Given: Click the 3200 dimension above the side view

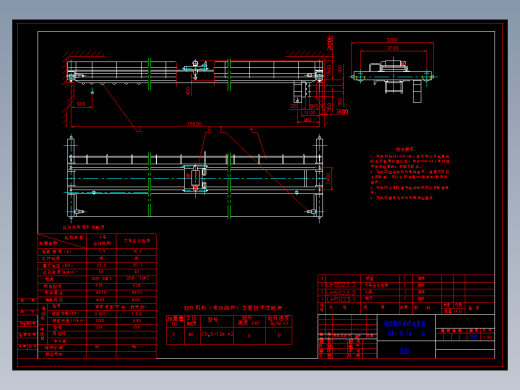Looking at the screenshot, I should click(x=392, y=40).
